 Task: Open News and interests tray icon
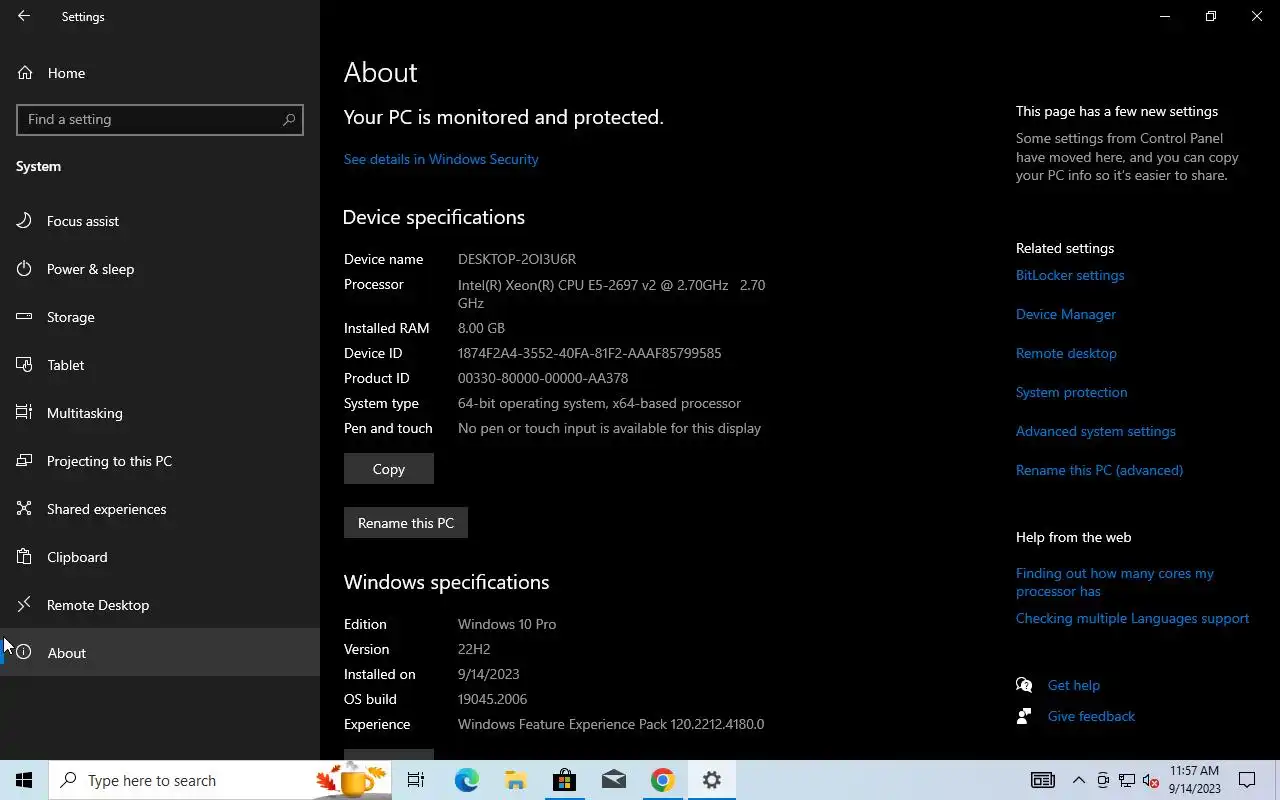(x=1042, y=780)
